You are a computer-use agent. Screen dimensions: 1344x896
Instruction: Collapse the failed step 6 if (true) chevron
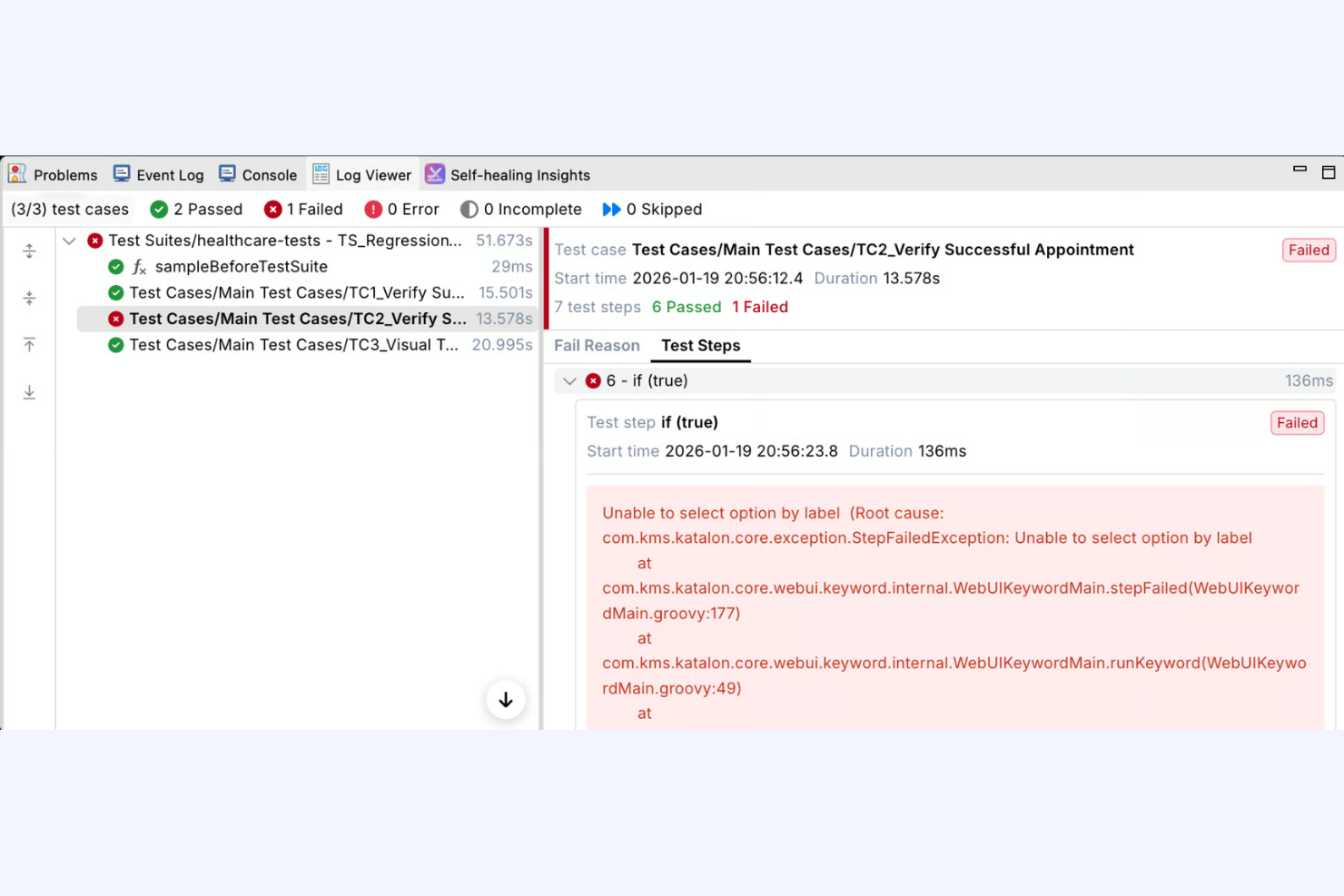(569, 381)
